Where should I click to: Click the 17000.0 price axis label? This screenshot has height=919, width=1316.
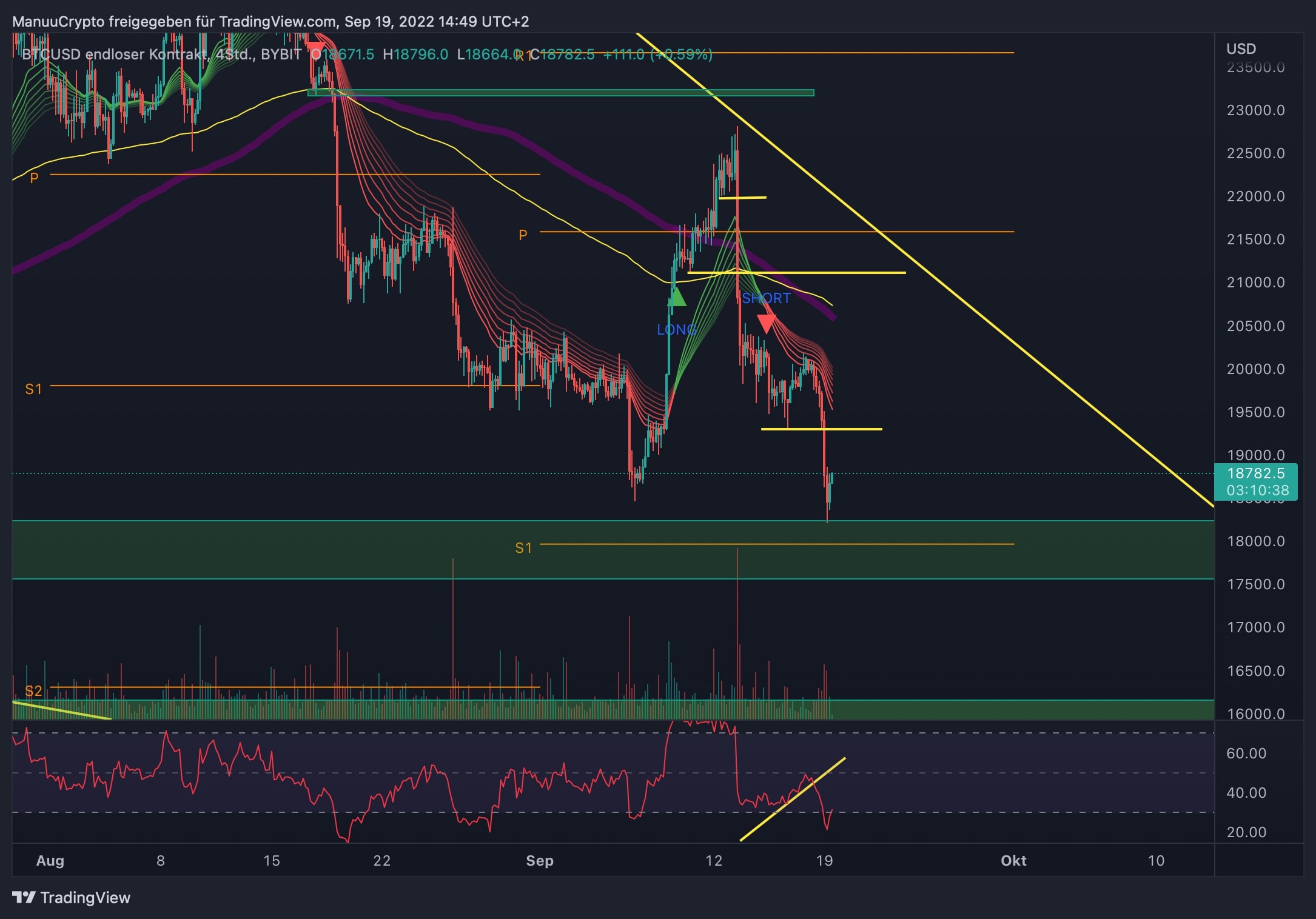tap(1255, 627)
